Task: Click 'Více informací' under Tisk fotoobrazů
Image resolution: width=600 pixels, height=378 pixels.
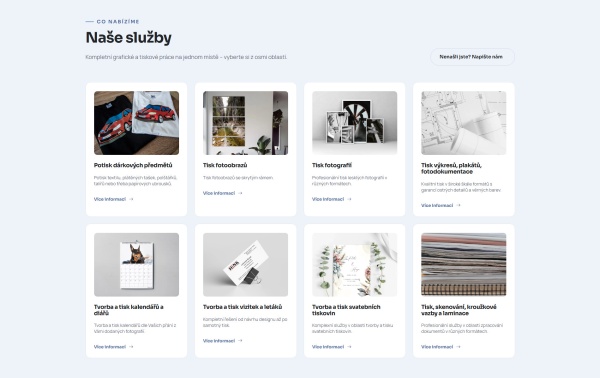Action: tap(219, 193)
